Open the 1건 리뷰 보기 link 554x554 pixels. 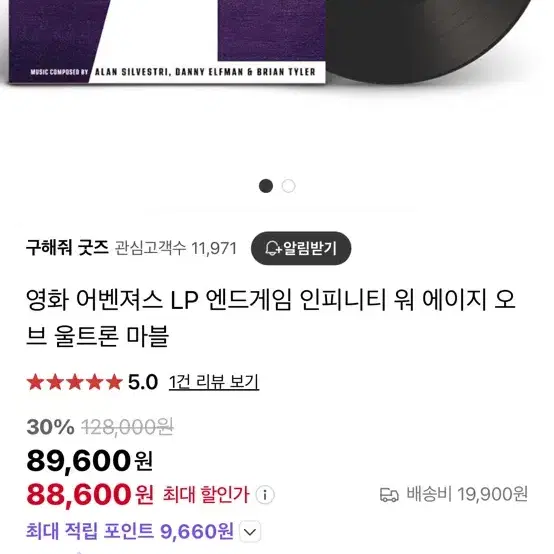214,382
